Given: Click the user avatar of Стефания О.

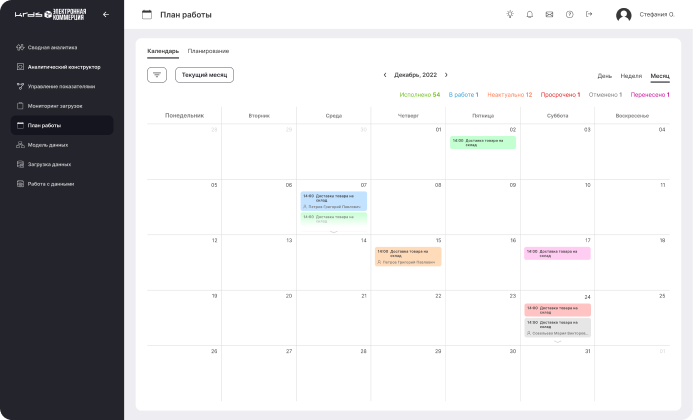Looking at the screenshot, I should tap(624, 15).
